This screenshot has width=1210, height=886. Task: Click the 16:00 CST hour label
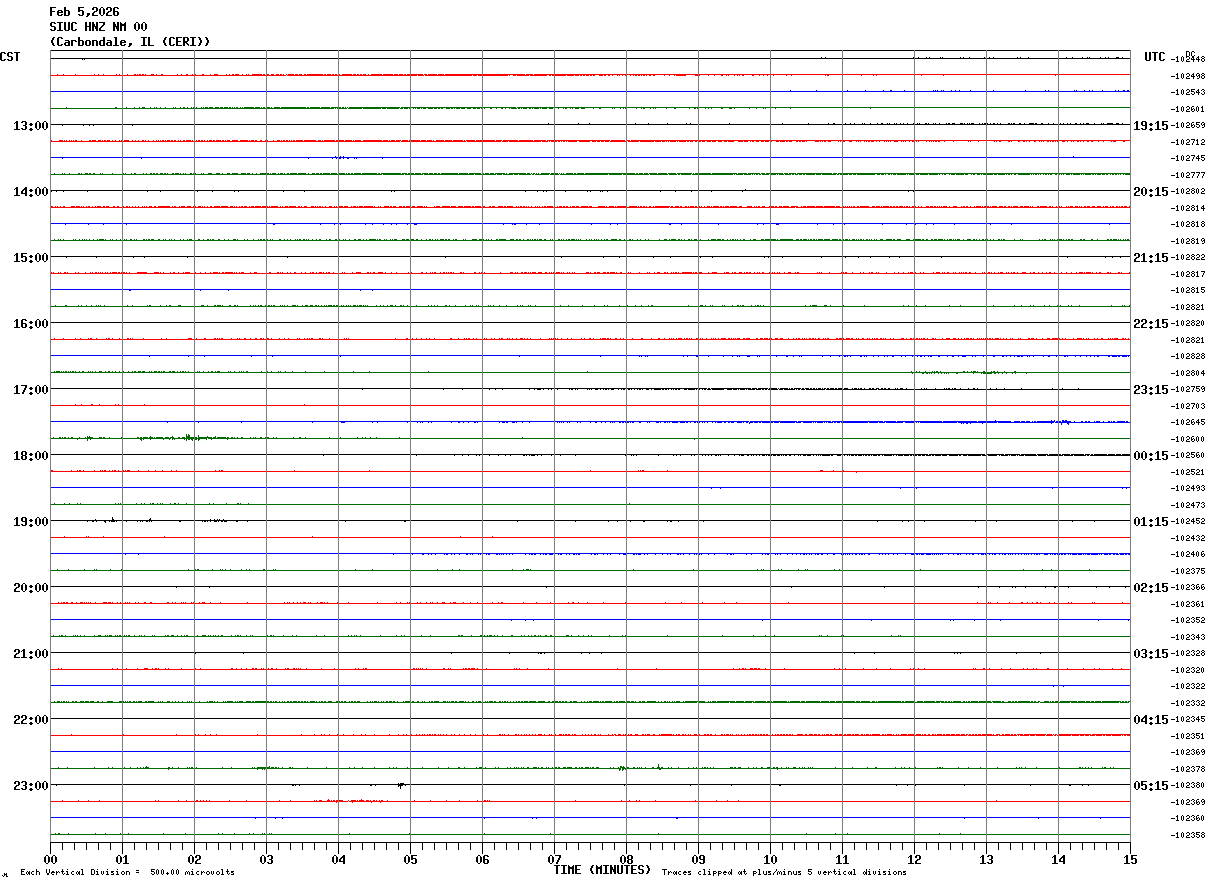point(31,323)
